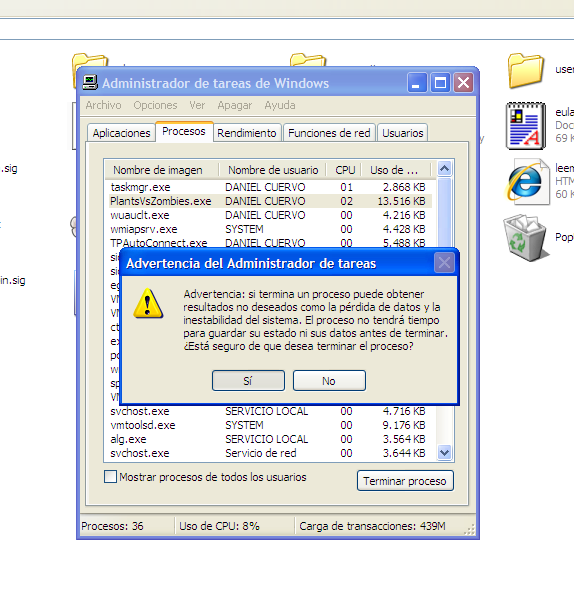574x608 pixels.
Task: Select the folder icon at top right
Action: pyautogui.click(x=526, y=70)
